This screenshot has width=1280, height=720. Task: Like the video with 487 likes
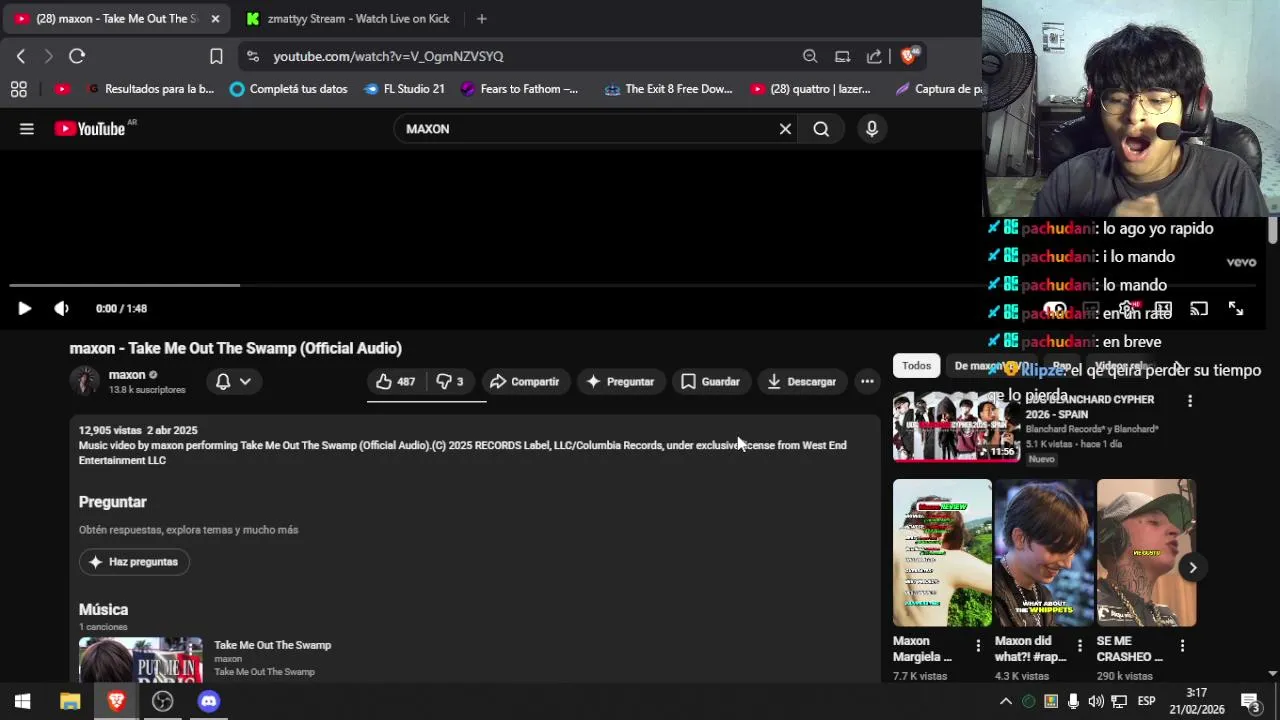pos(395,381)
